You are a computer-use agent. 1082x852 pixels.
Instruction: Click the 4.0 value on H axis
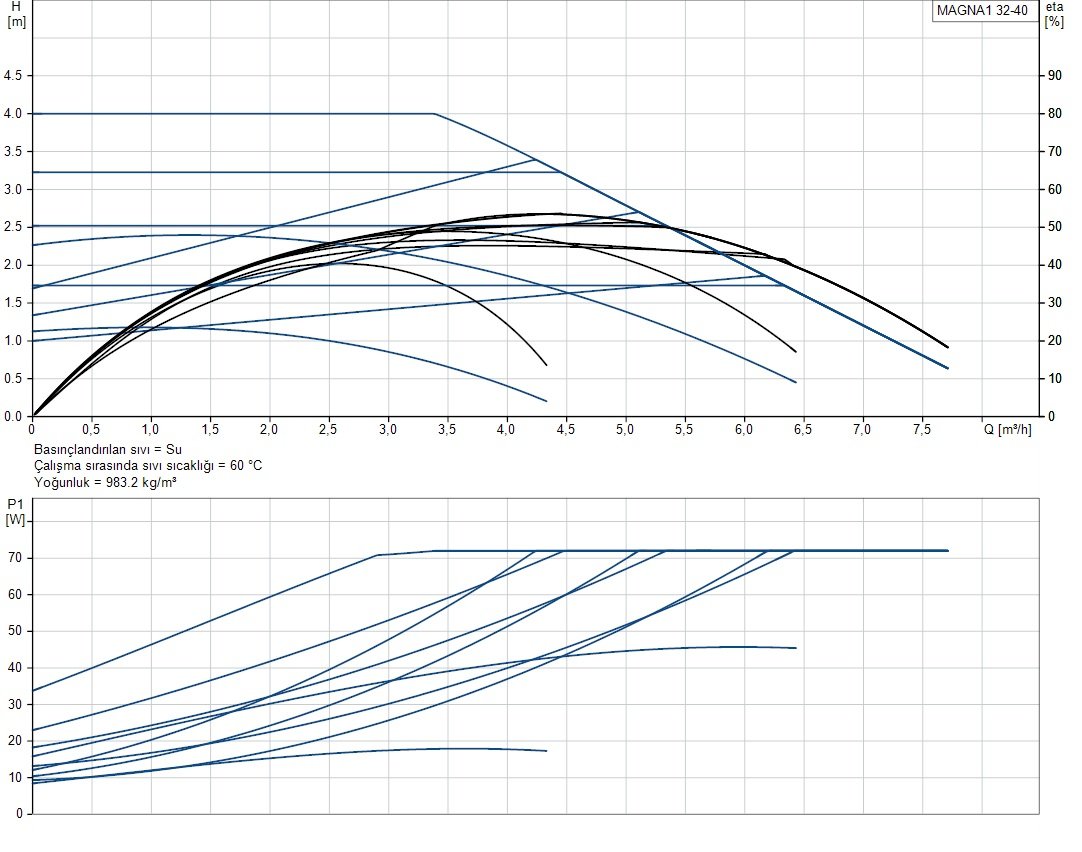13,113
